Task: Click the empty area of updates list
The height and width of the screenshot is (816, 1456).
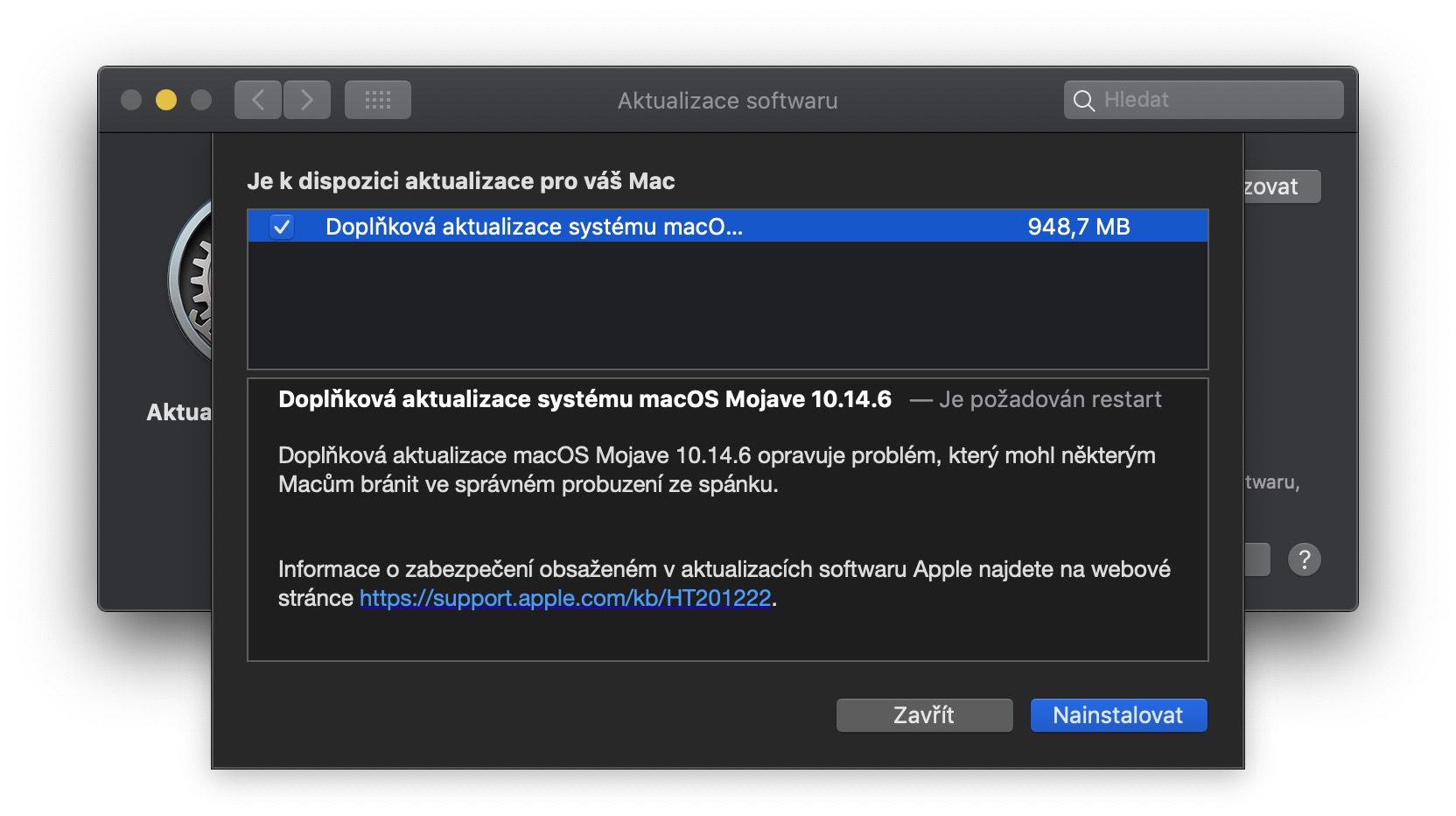Action: [726, 305]
